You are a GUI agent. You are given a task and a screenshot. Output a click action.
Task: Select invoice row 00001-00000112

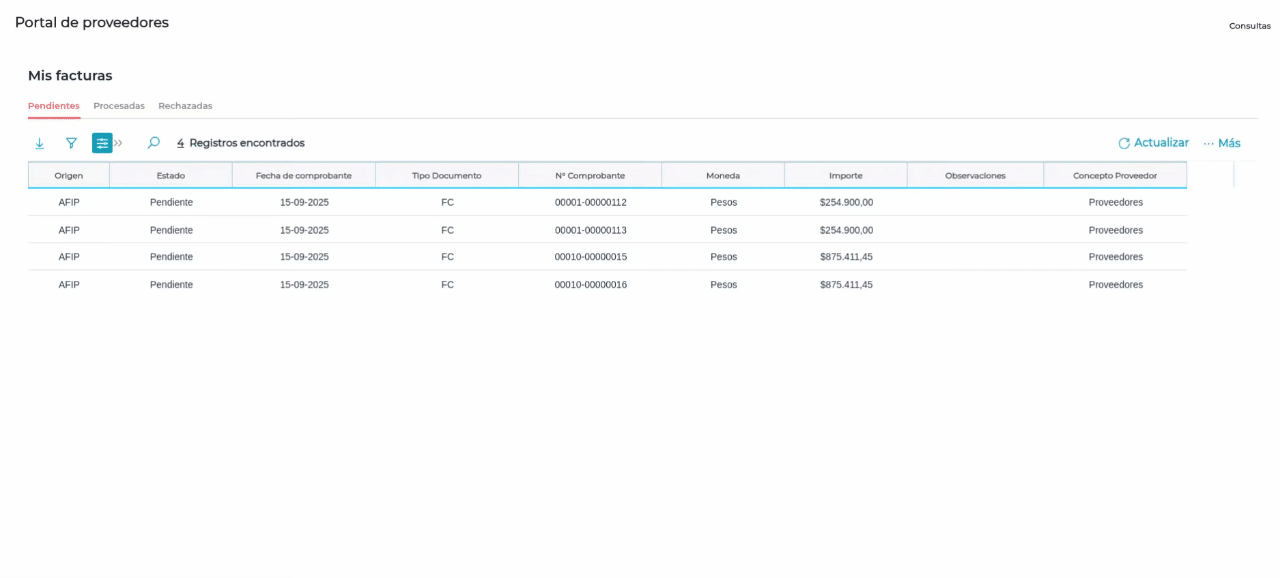pos(590,202)
